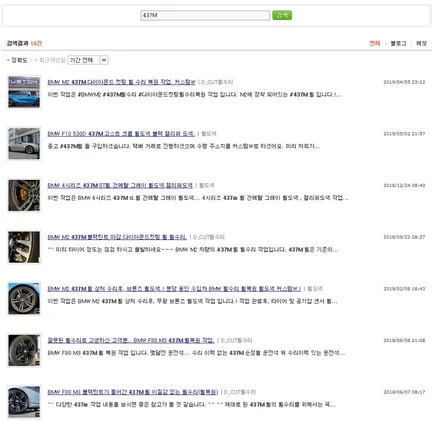This screenshot has width=440, height=422.
Task: Open thumbnail of the silver BMW F10 car
Action: click(x=24, y=143)
